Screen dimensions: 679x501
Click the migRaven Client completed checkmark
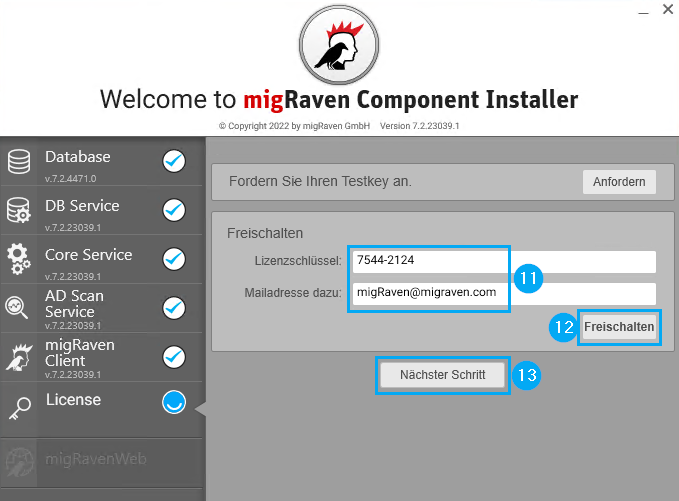[x=174, y=357]
